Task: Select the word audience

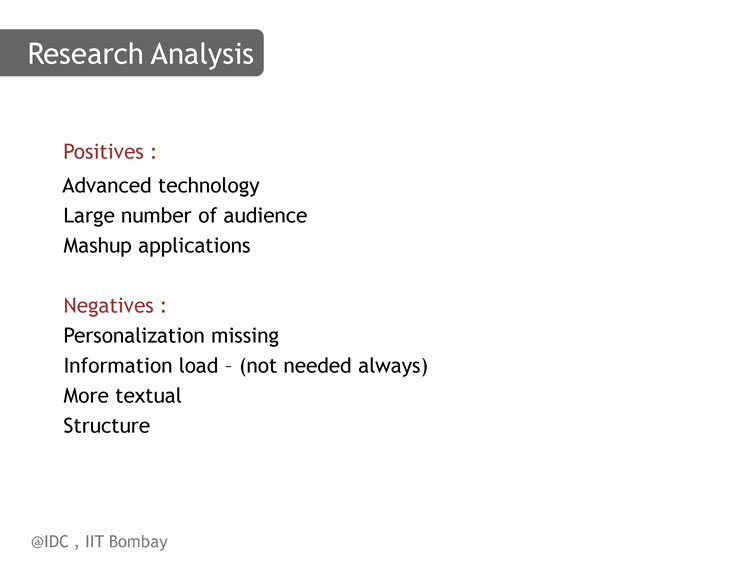Action: pos(265,216)
